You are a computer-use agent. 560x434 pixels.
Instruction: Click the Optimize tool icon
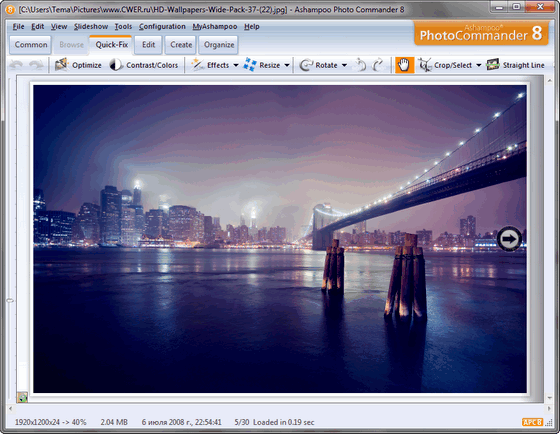[x=61, y=65]
